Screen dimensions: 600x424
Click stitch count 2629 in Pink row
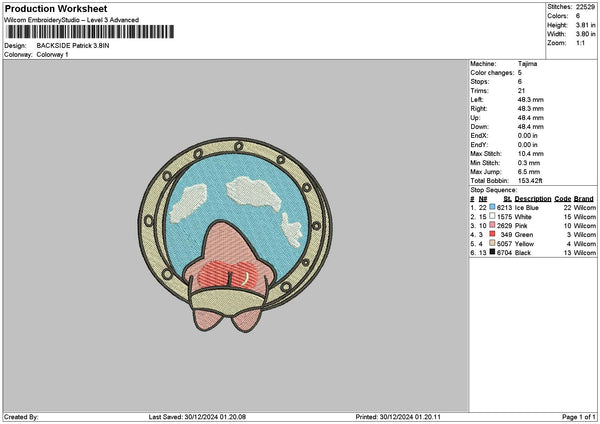tap(504, 226)
